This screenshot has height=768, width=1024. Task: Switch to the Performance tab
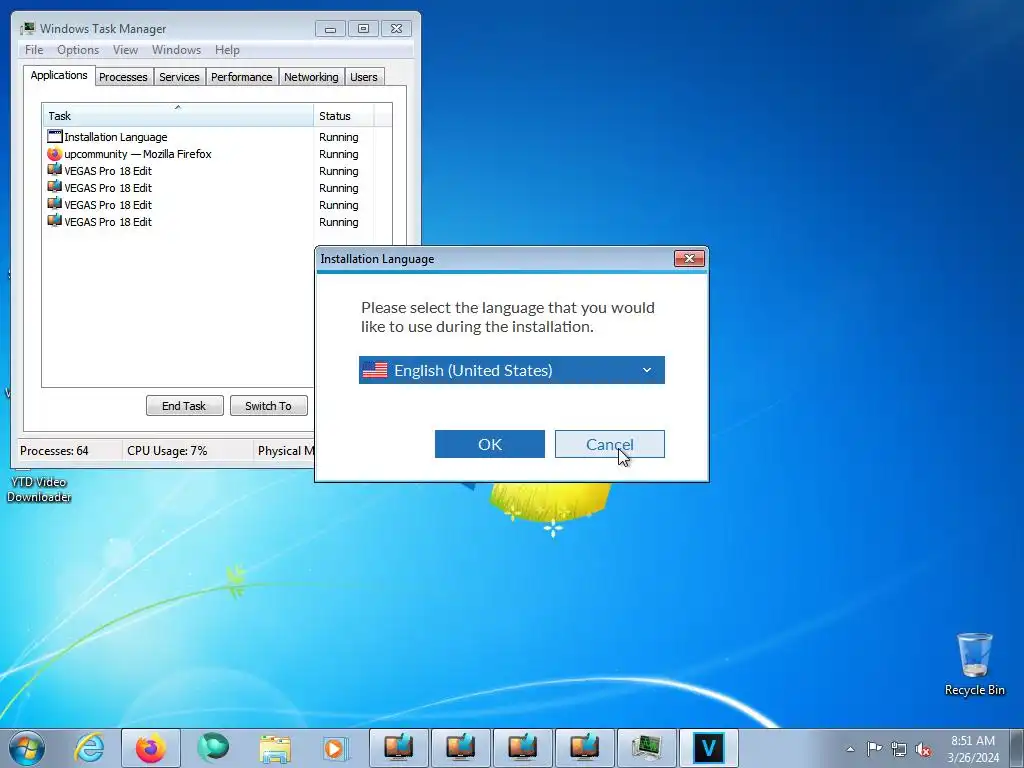(x=242, y=77)
